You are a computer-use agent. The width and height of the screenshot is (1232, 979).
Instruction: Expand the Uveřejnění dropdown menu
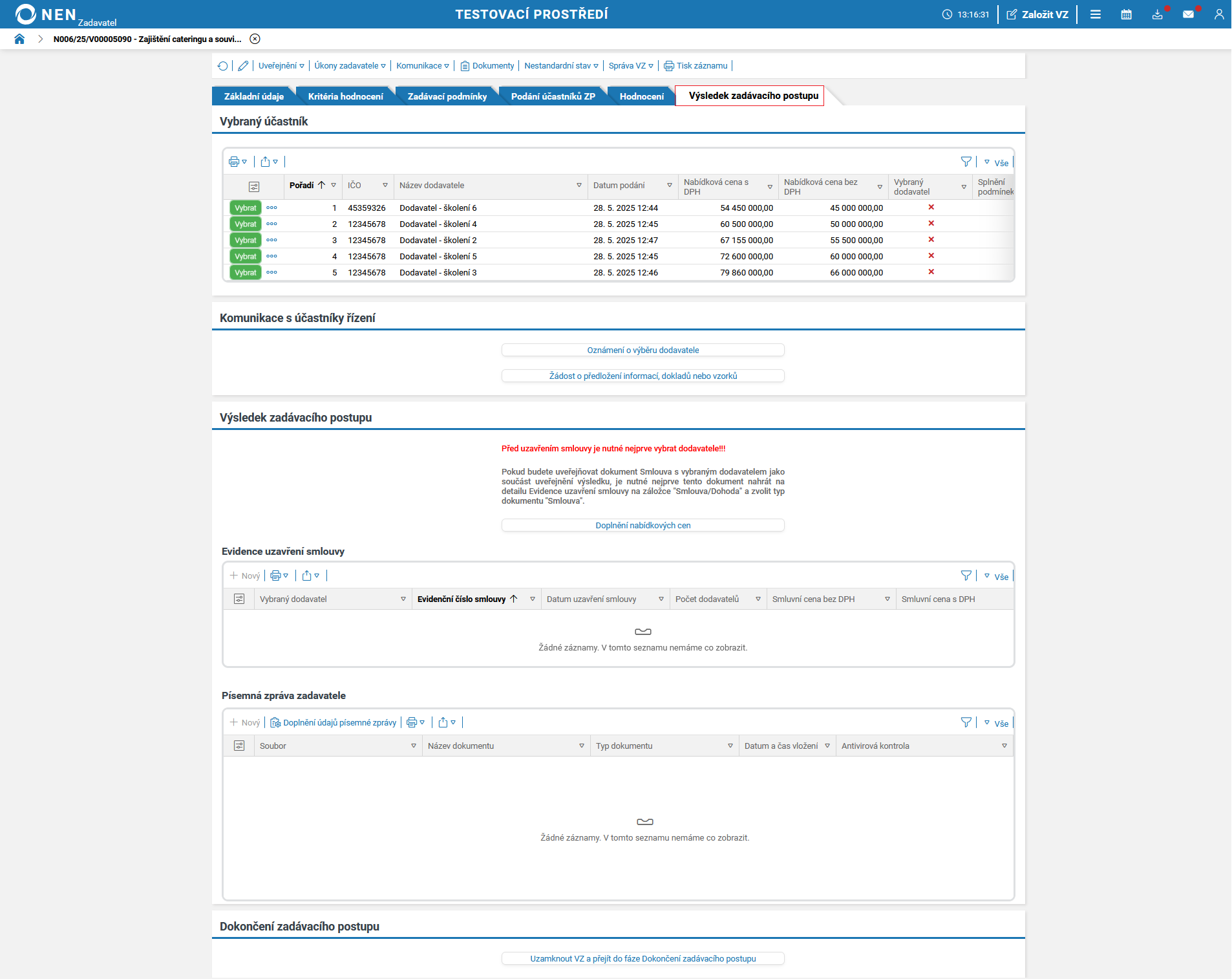click(281, 66)
